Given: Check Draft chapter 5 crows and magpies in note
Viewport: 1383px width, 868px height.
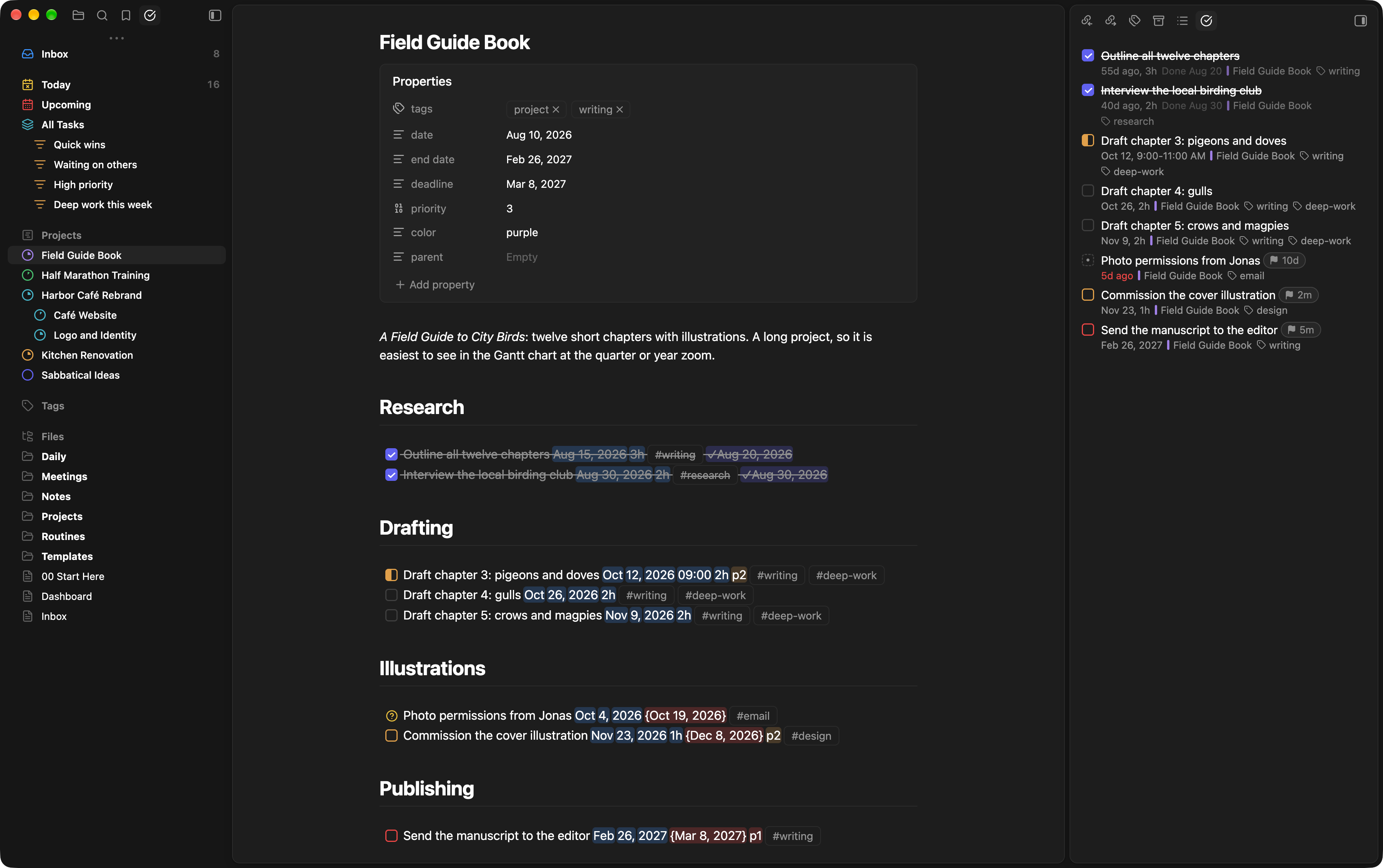Looking at the screenshot, I should 391,615.
